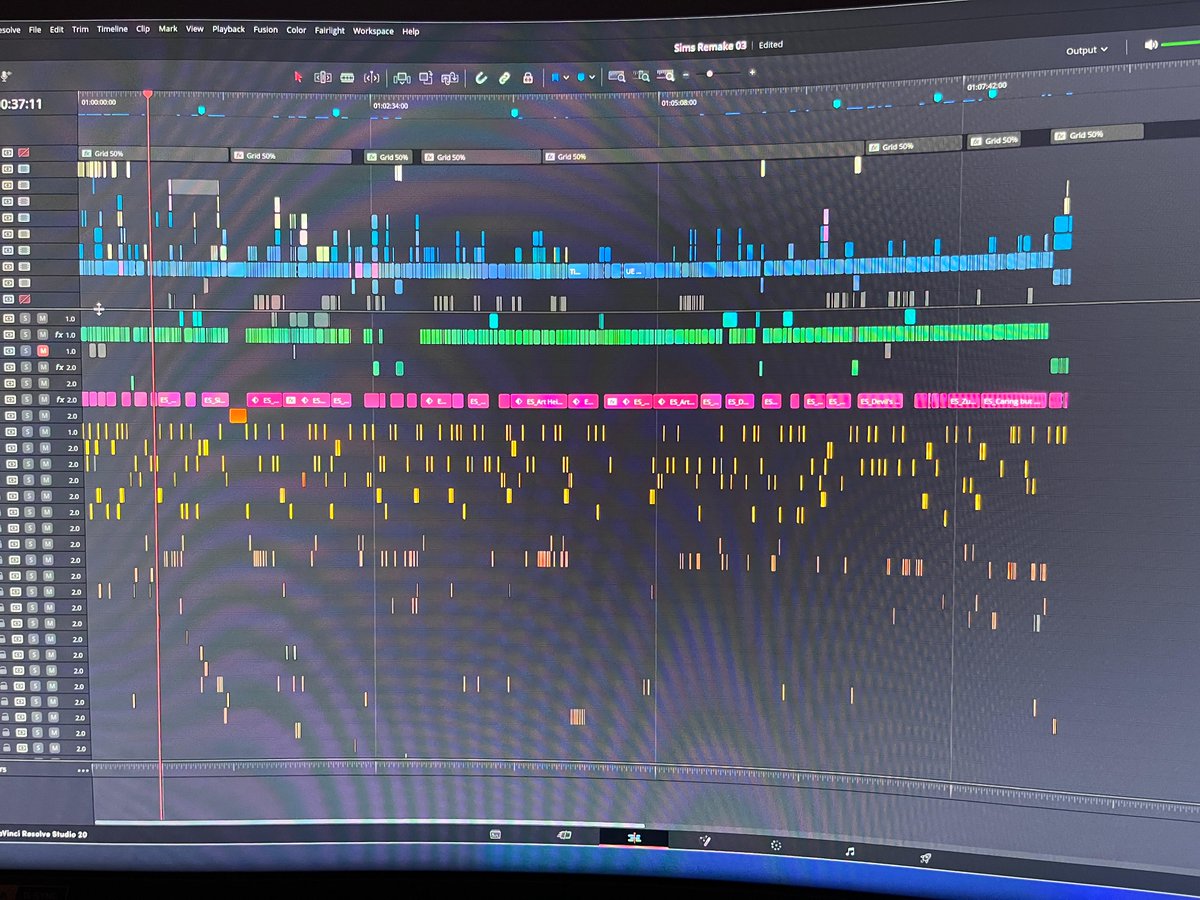The image size is (1200, 900).
Task: Activate the trim edit mode tool
Action: (322, 77)
